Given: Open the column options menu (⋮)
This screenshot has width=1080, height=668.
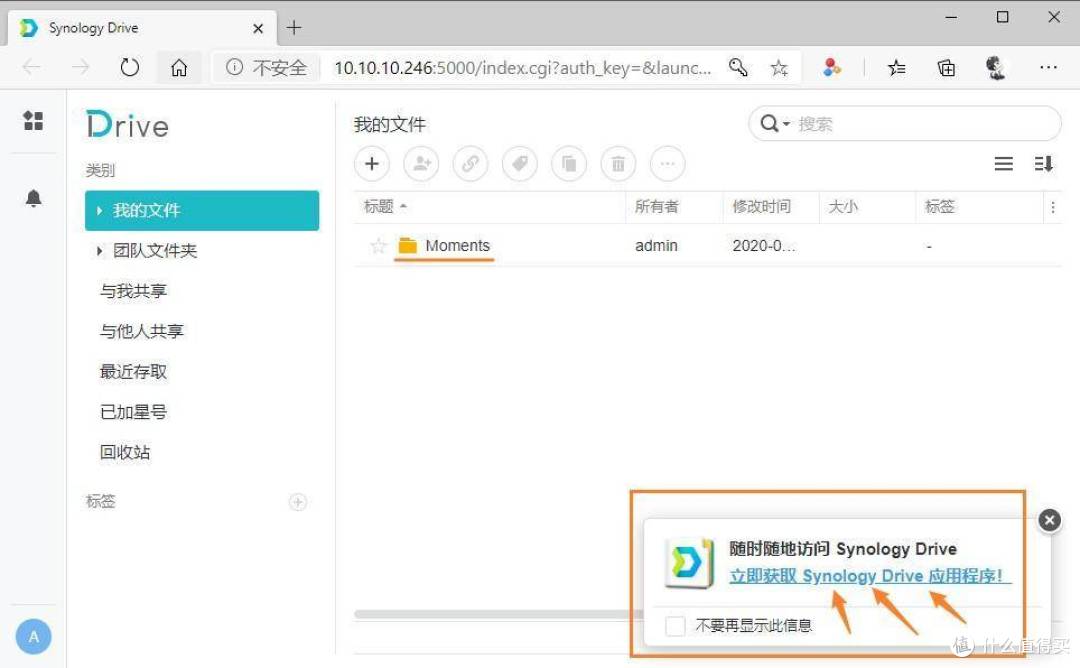Looking at the screenshot, I should [x=1053, y=206].
